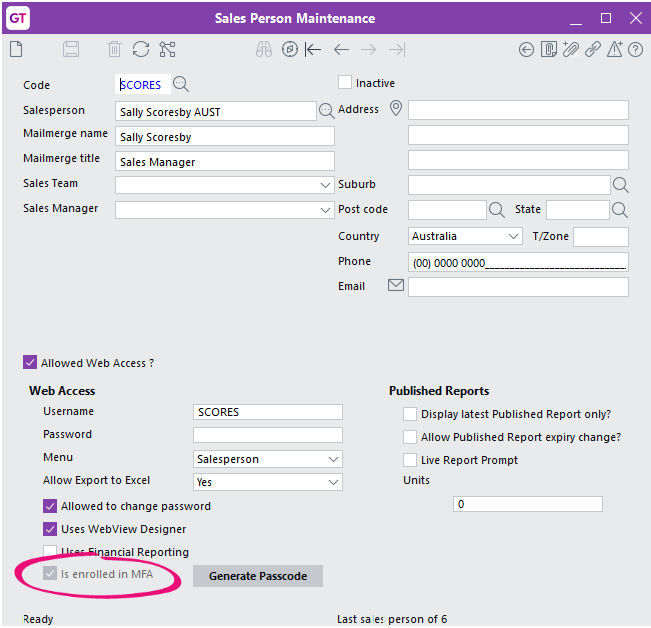Click into the Password input field

coord(268,435)
